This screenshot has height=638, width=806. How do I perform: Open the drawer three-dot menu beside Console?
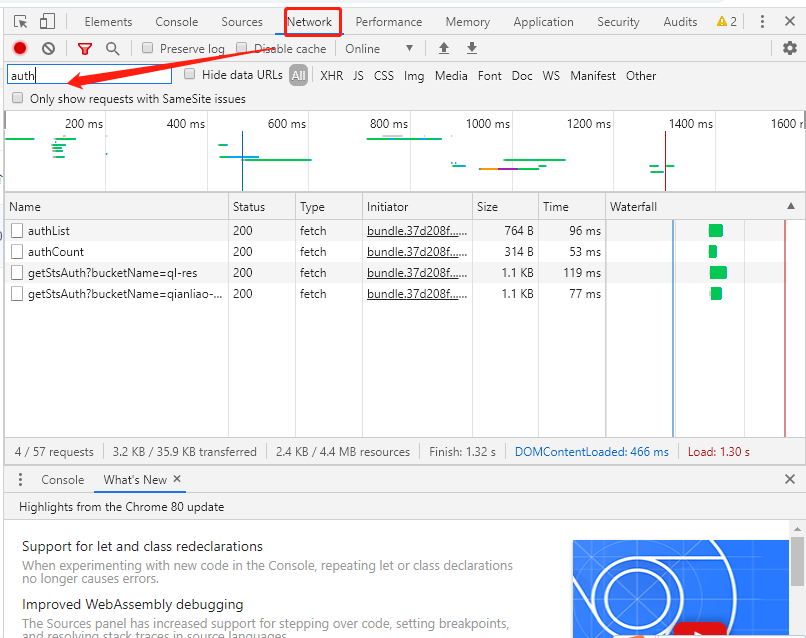click(x=20, y=480)
